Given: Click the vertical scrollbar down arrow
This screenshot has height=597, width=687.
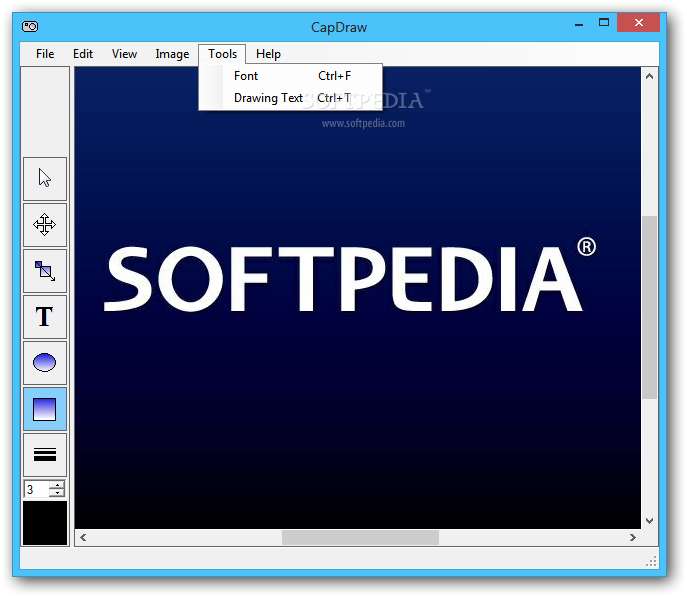Looking at the screenshot, I should (x=649, y=520).
